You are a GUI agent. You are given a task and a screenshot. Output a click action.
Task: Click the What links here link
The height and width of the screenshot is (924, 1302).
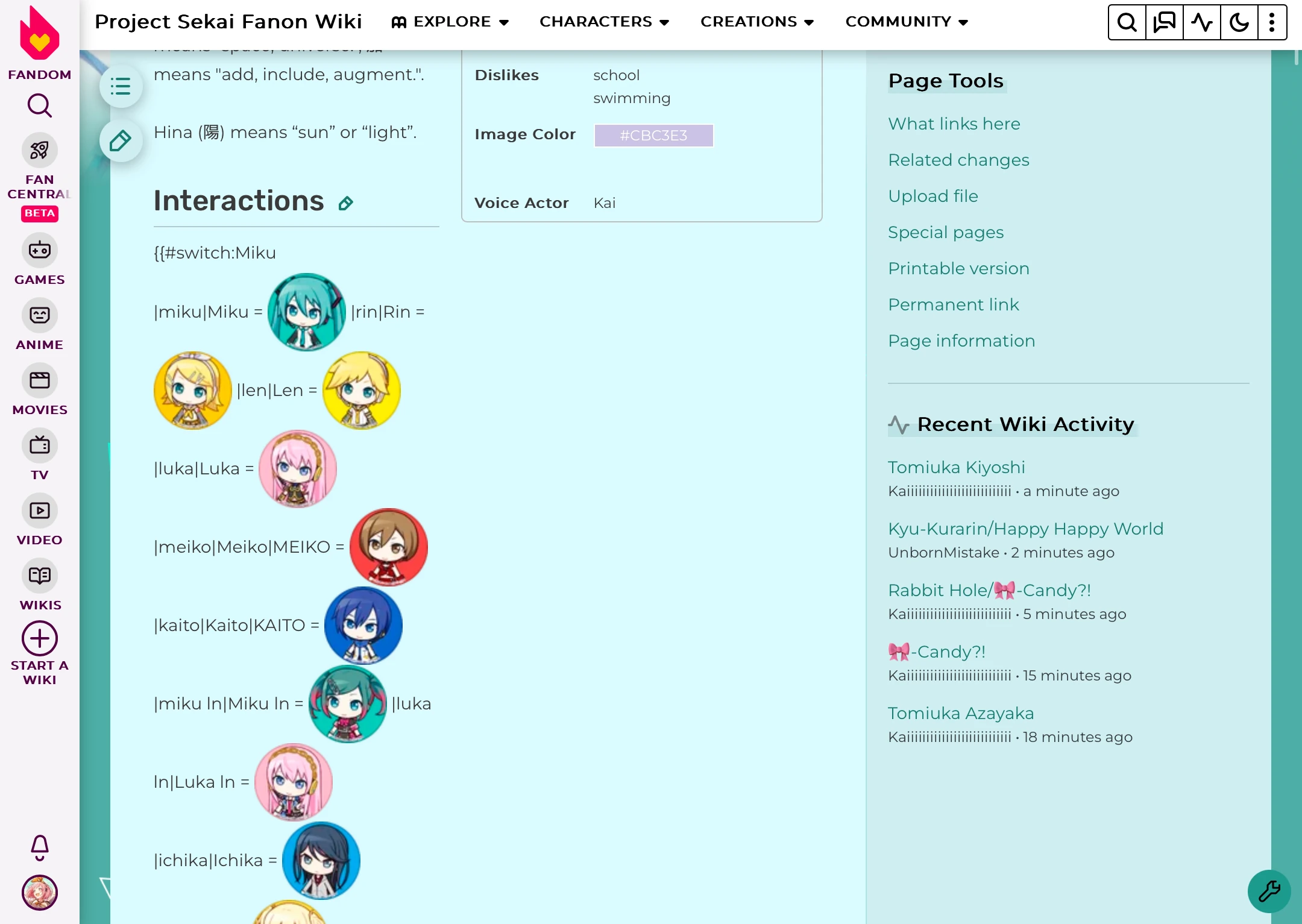[954, 124]
